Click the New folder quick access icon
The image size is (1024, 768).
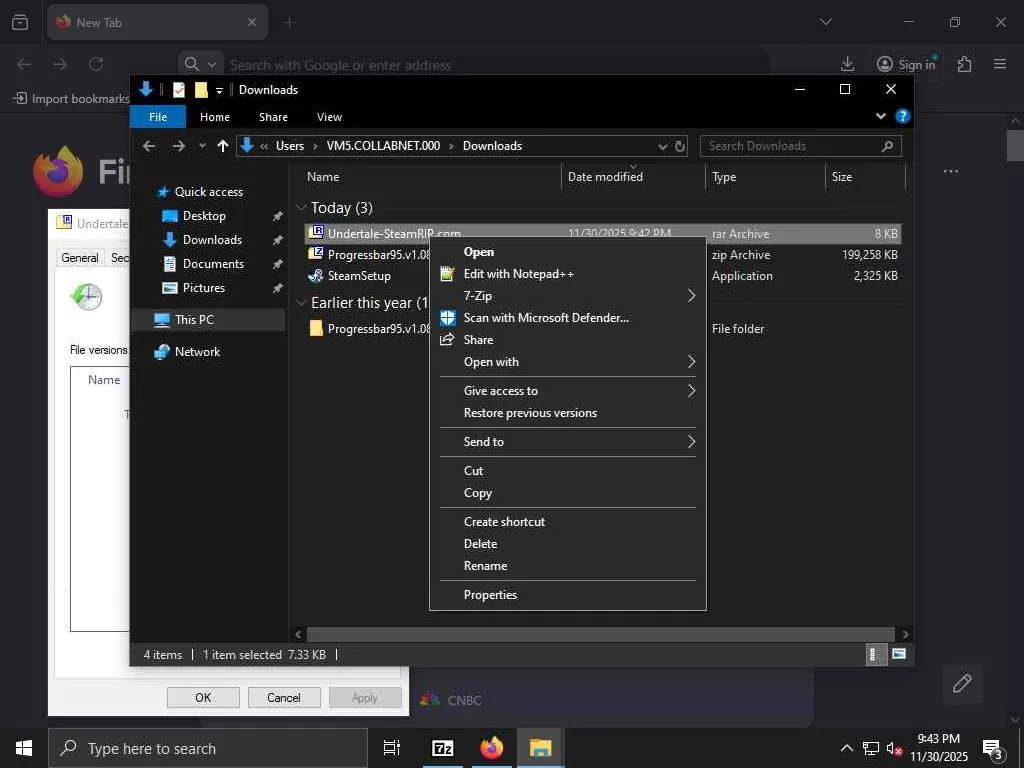click(x=201, y=89)
